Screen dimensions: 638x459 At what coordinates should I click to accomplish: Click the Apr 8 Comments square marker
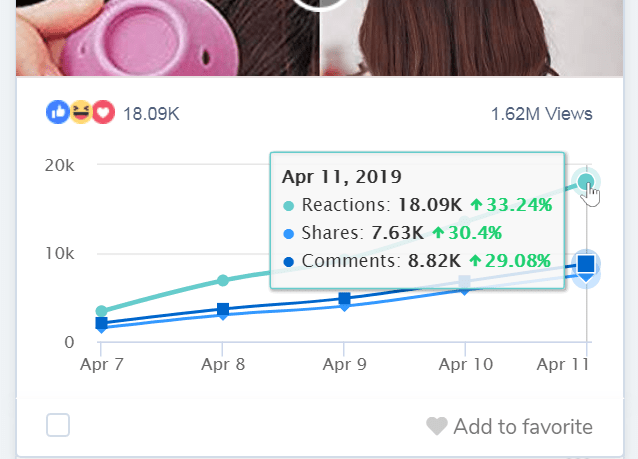pos(223,309)
